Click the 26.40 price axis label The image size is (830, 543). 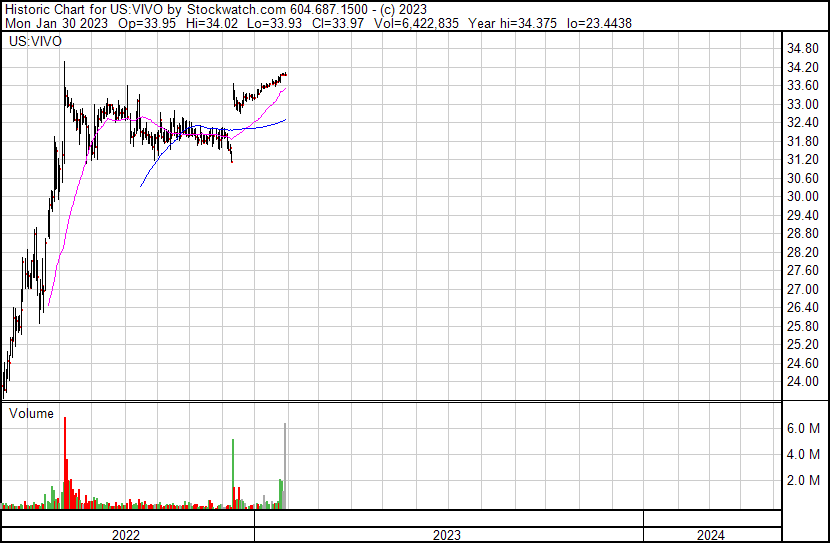coord(803,307)
